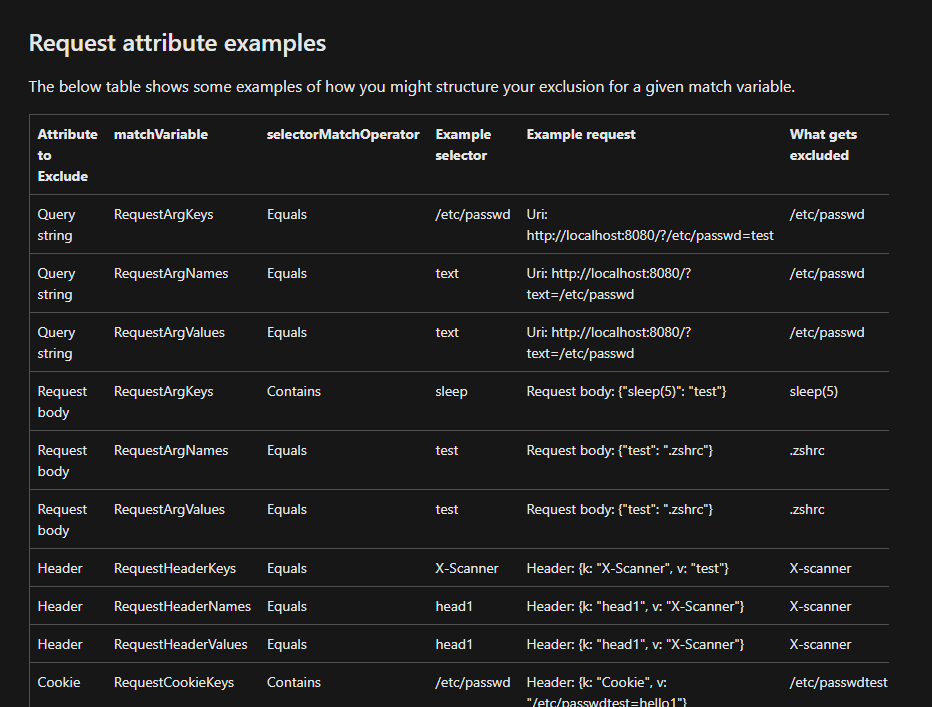Viewport: 932px width, 707px height.
Task: Click 'RequestArgValues' in the Query string row
Action: pos(169,332)
